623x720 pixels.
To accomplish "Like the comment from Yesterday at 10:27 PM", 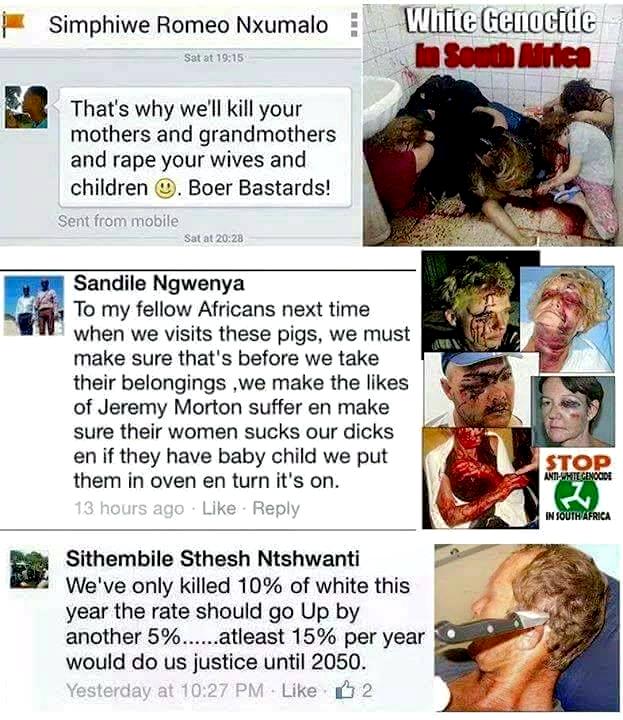I will click(x=299, y=691).
